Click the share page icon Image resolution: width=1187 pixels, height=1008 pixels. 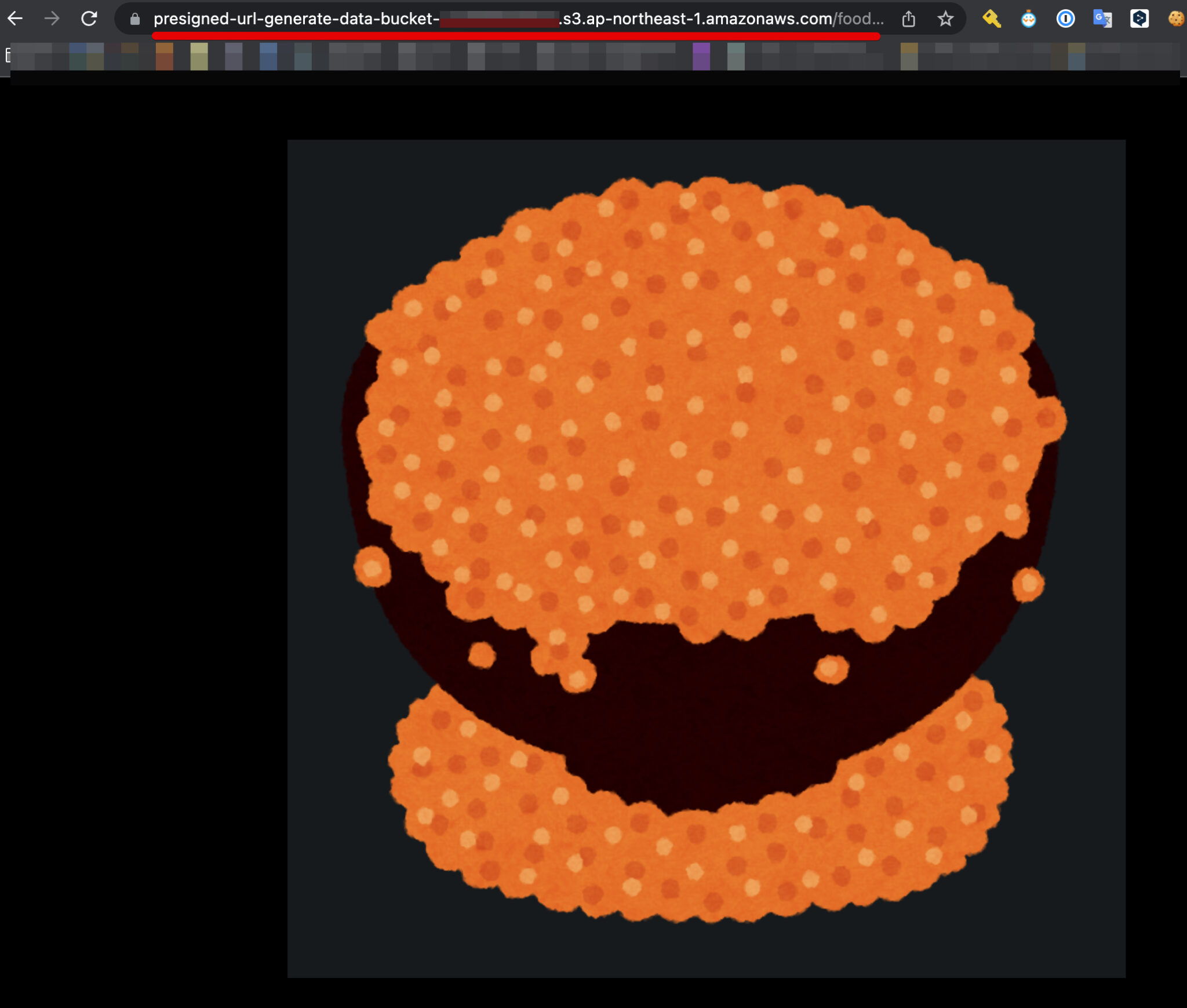point(908,19)
